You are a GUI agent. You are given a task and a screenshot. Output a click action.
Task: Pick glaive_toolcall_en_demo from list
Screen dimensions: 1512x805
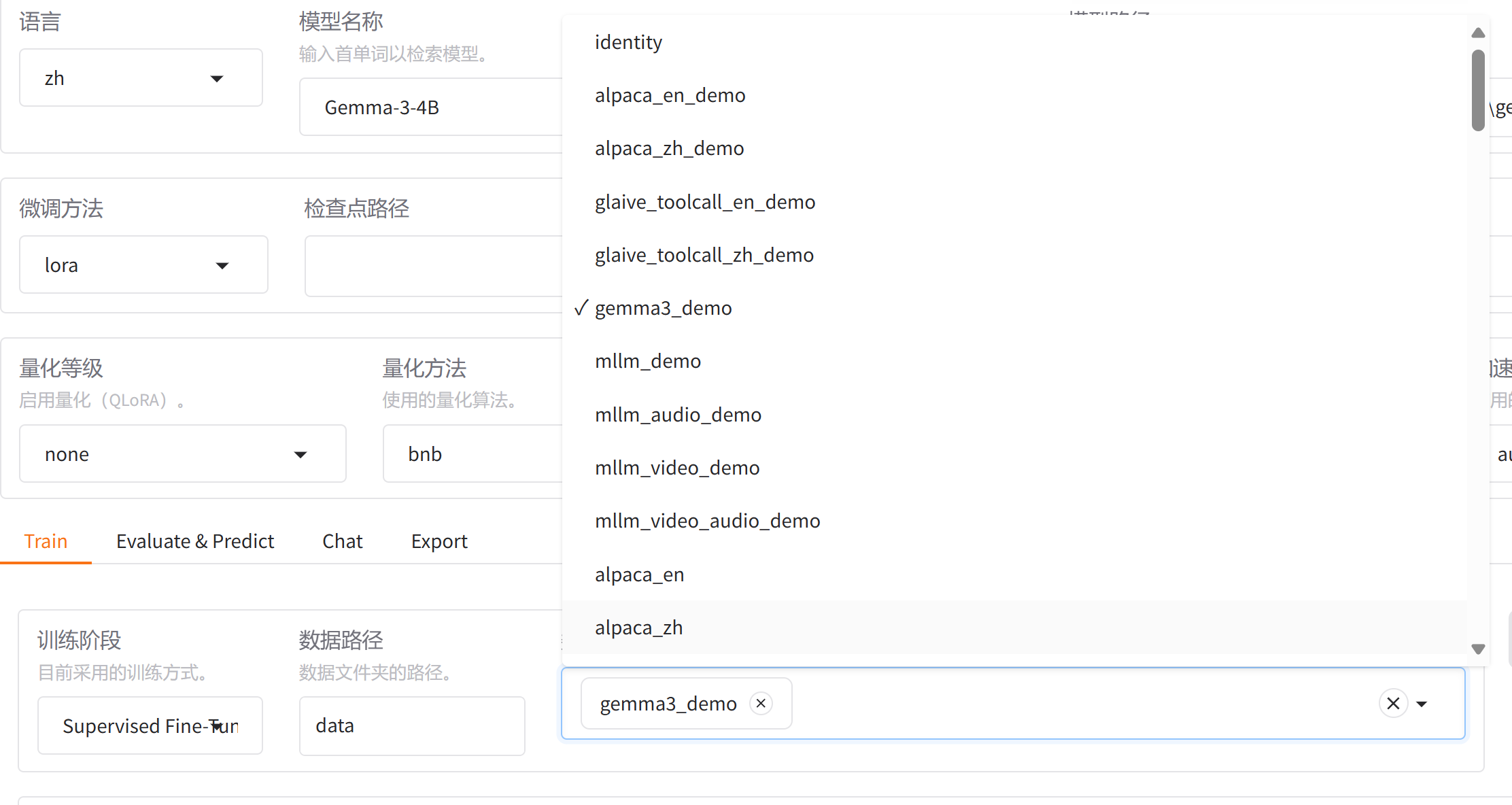(704, 202)
